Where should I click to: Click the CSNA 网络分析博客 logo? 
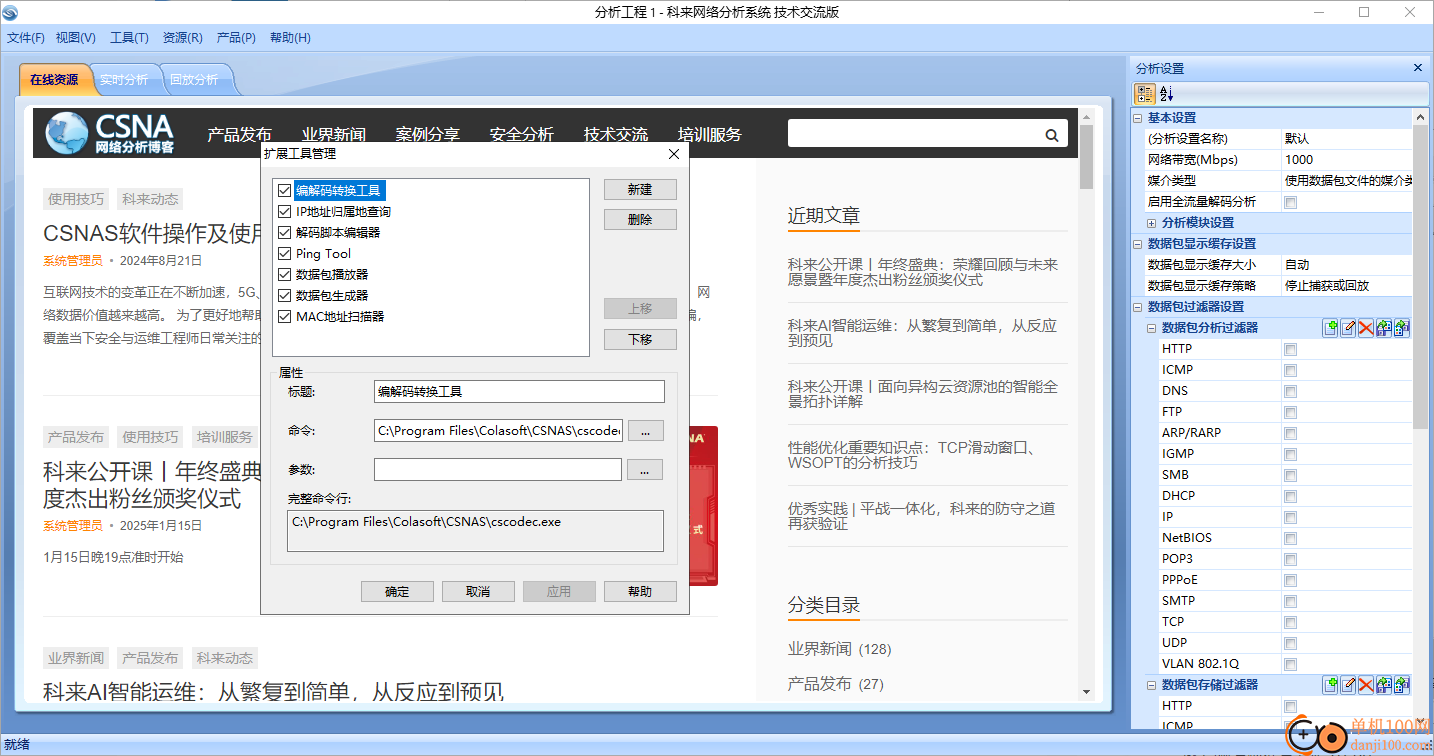(111, 133)
